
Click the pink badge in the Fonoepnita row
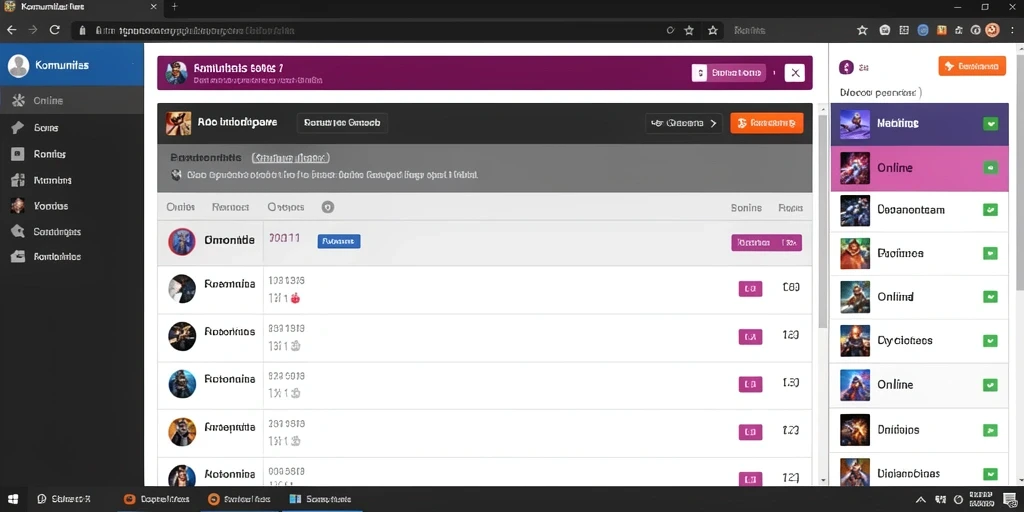point(750,432)
